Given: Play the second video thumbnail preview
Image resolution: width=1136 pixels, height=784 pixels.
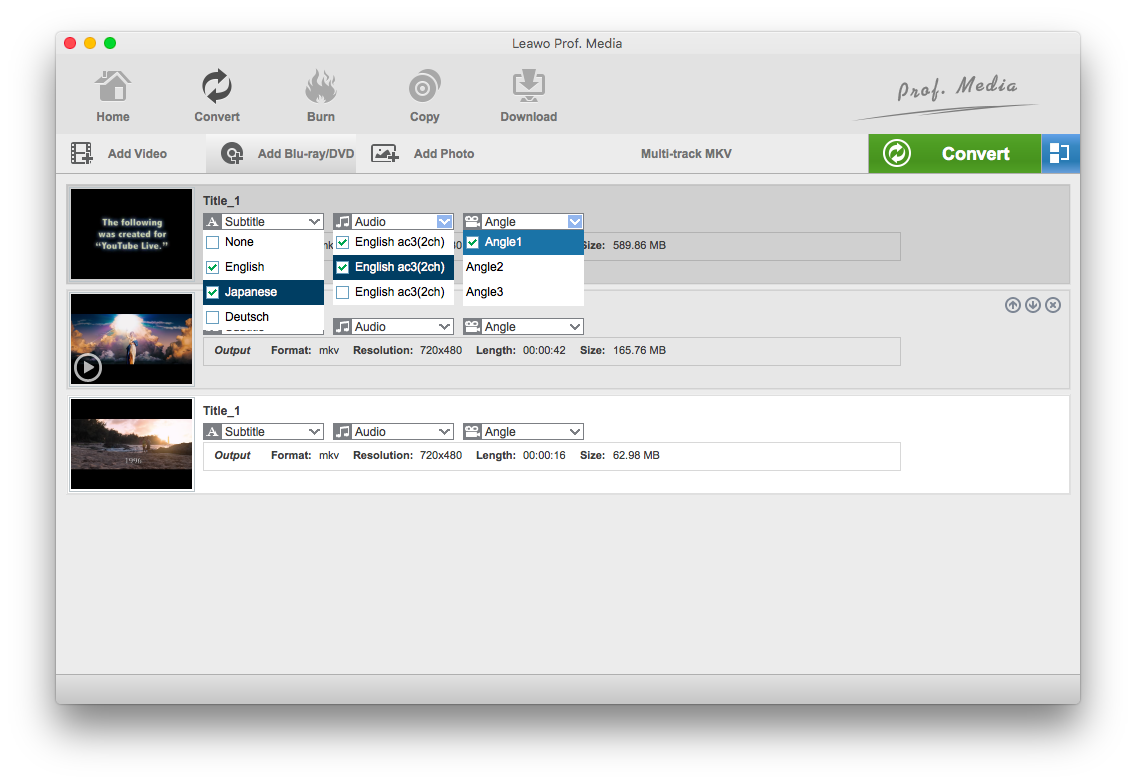Looking at the screenshot, I should [88, 367].
